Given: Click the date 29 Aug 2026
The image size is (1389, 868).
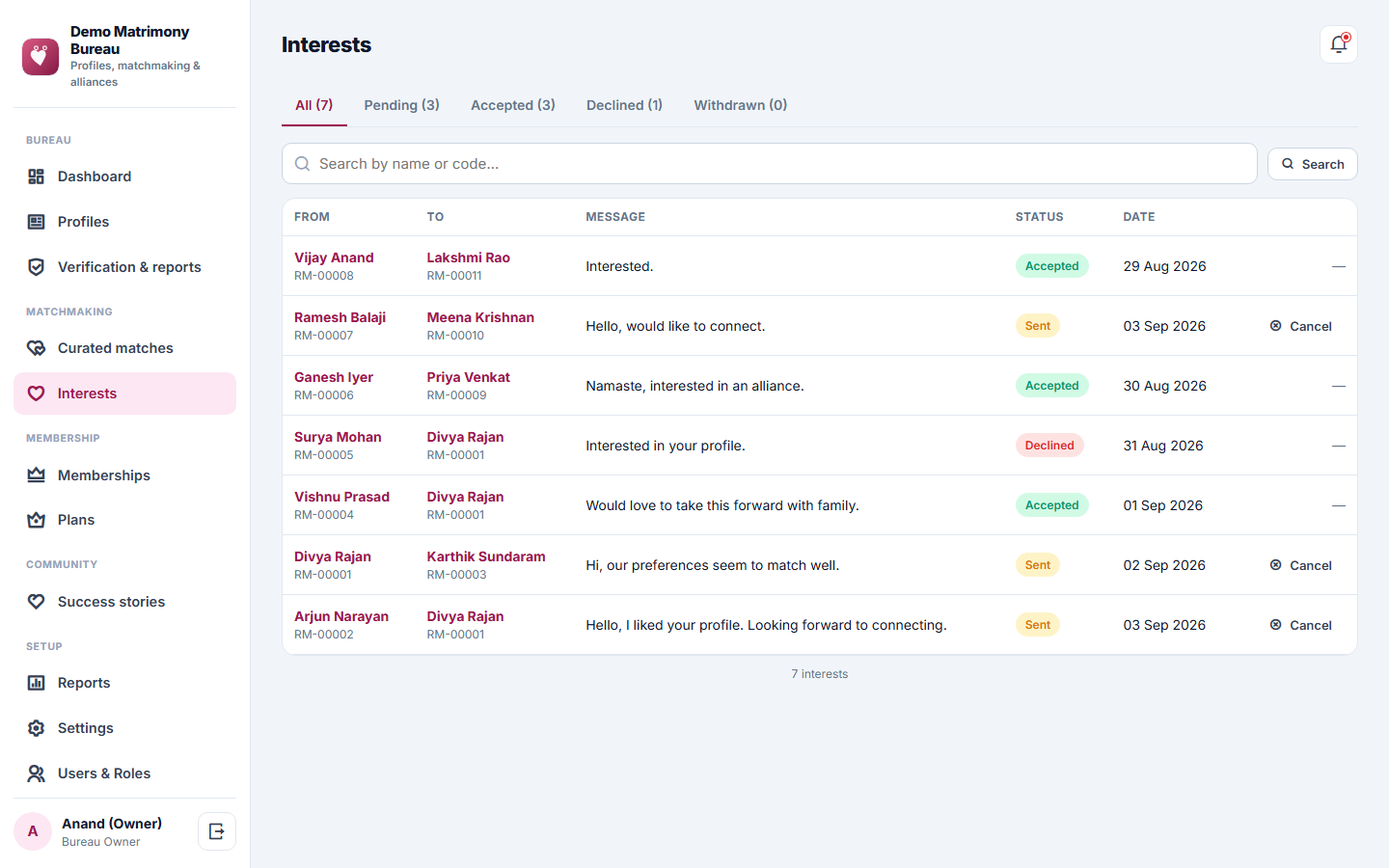Looking at the screenshot, I should 1164,266.
